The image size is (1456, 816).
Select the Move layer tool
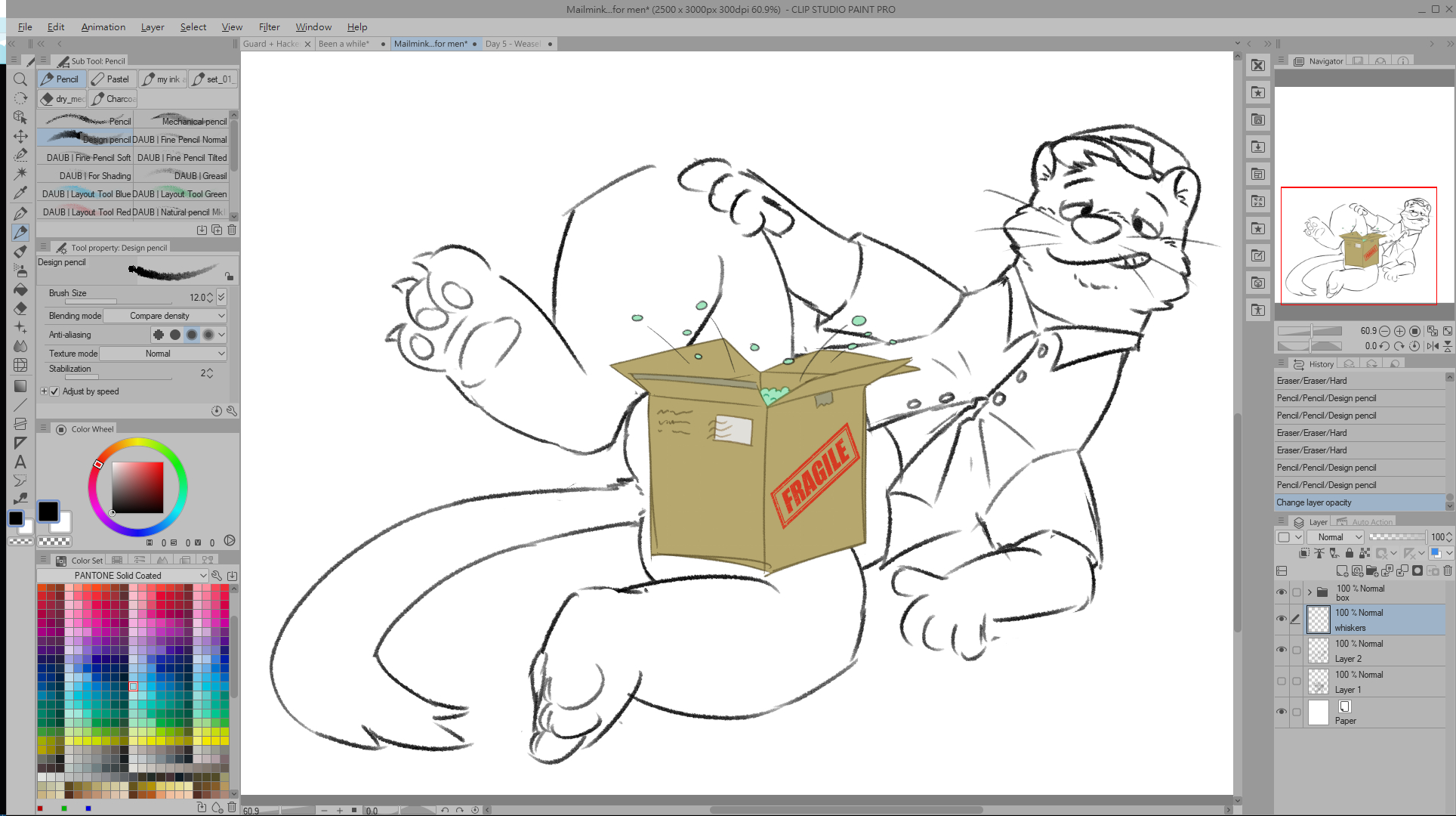point(20,136)
